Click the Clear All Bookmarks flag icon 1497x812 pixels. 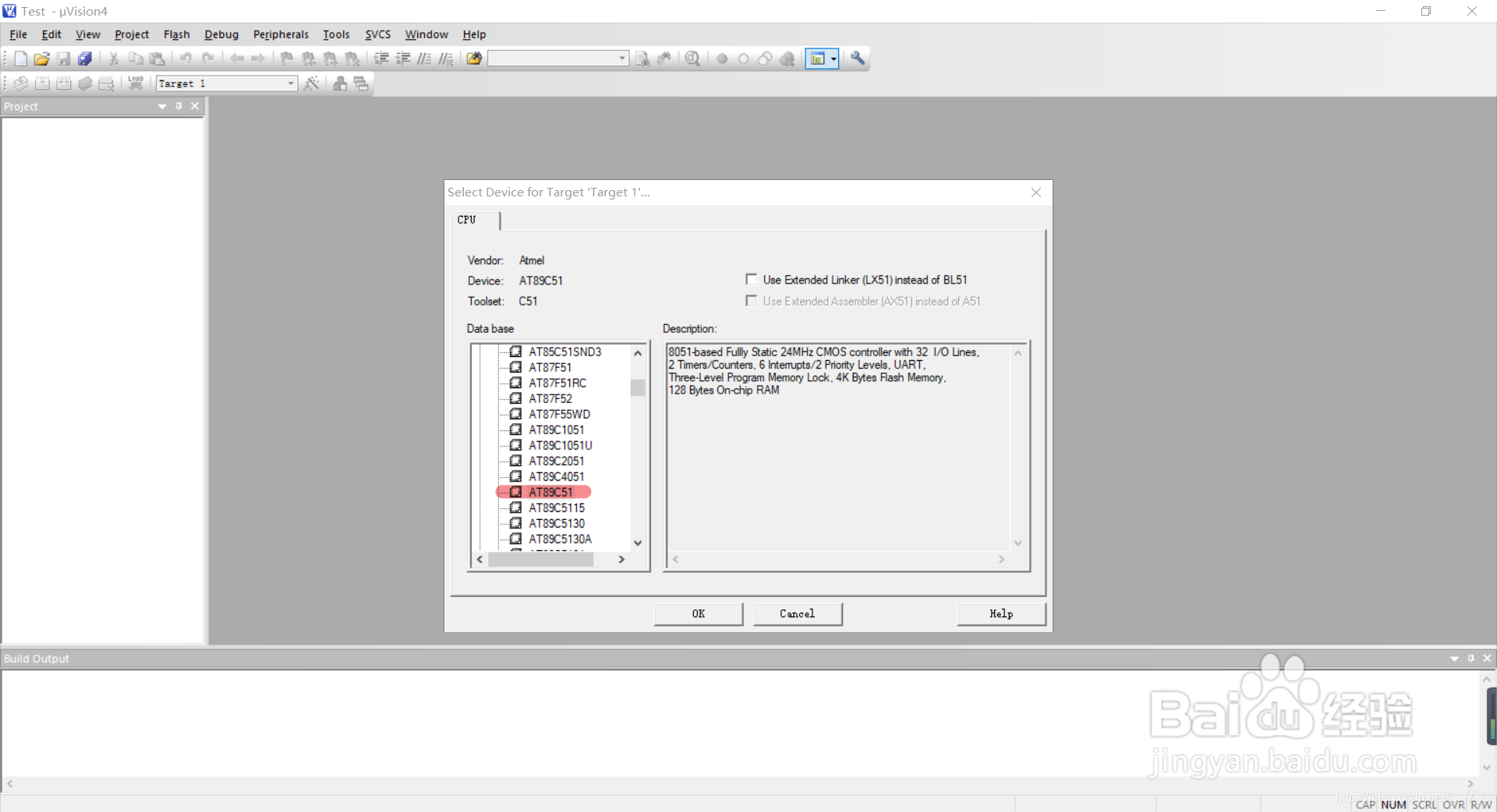pyautogui.click(x=352, y=58)
